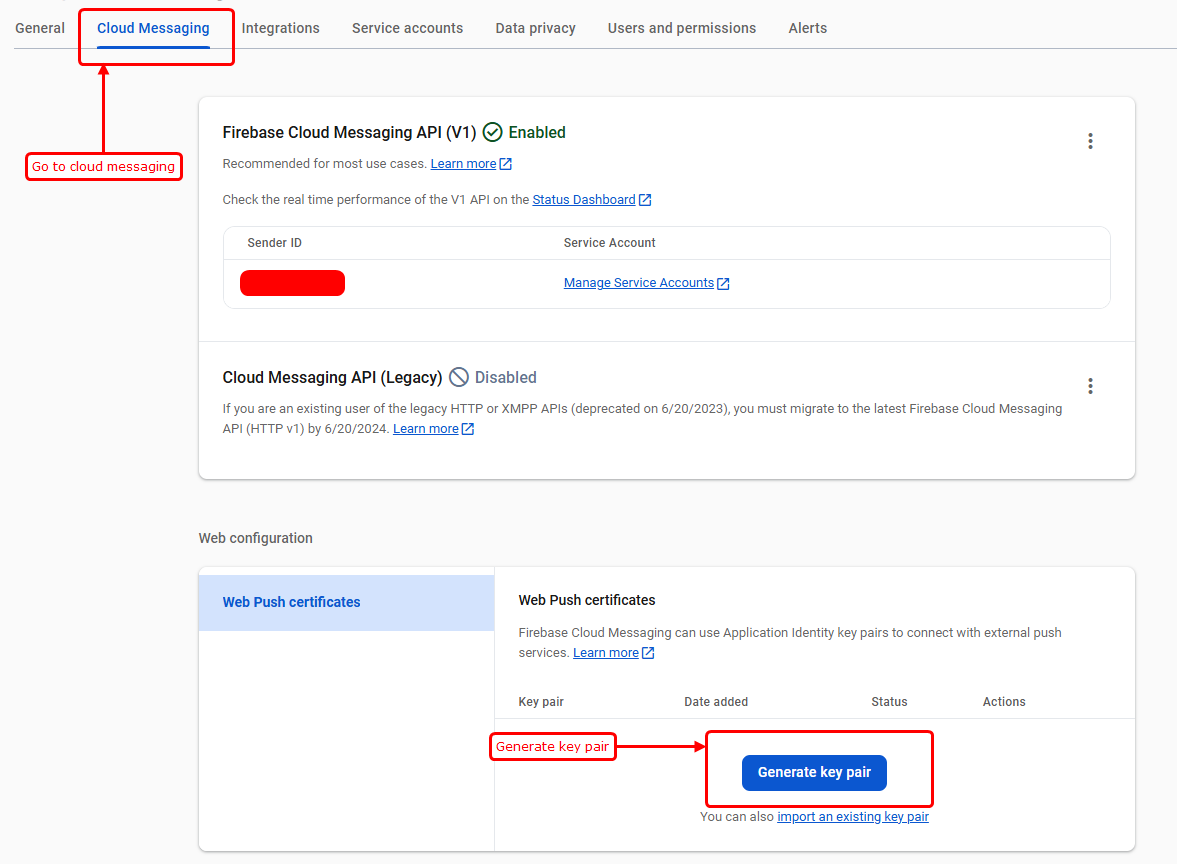Click the Status Dashboard link
The image size is (1177, 864).
(584, 199)
